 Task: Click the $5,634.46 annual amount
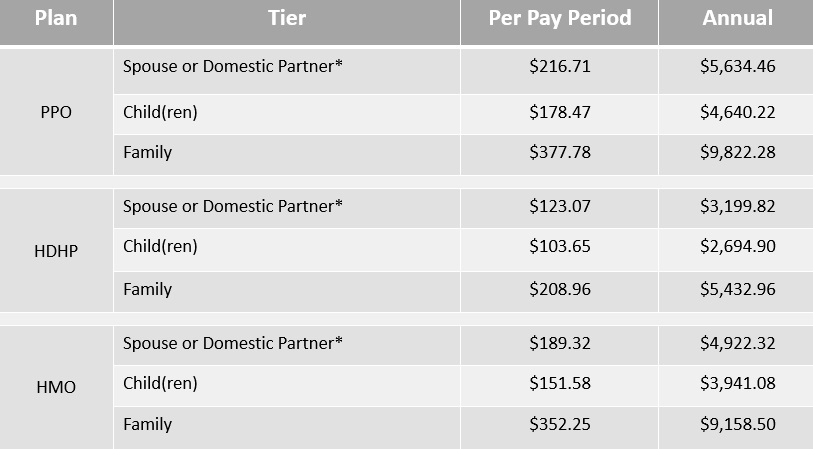tap(737, 66)
